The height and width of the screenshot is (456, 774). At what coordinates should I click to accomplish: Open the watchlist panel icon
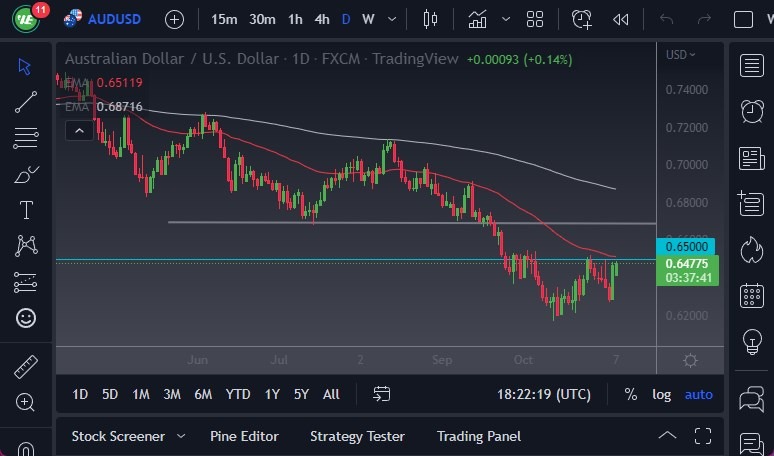pos(751,66)
